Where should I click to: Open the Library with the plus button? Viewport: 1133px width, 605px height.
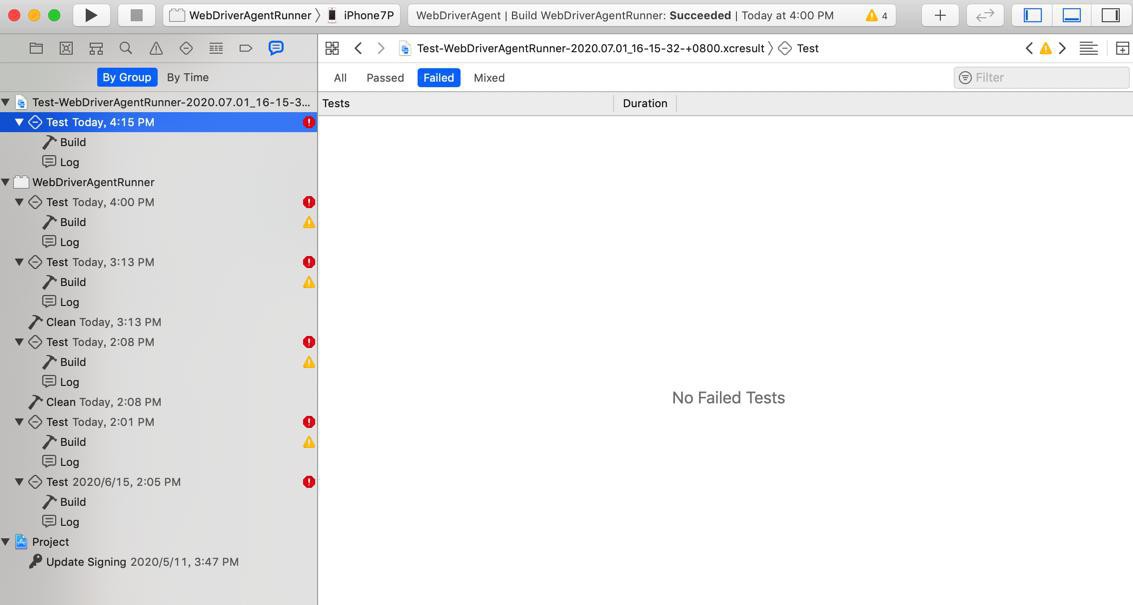coord(940,15)
